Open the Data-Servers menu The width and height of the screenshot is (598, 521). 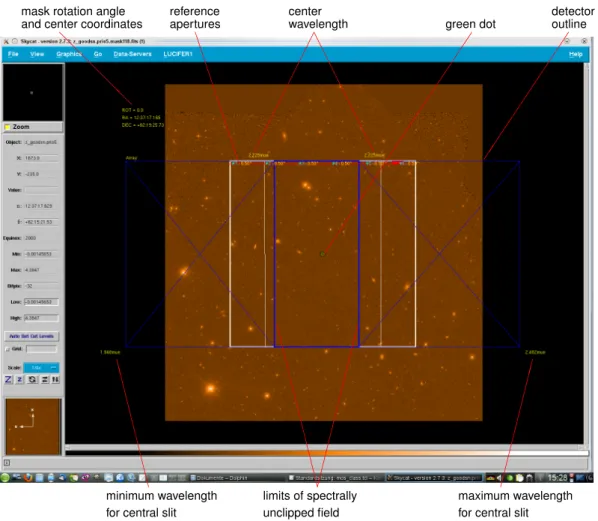[x=132, y=54]
